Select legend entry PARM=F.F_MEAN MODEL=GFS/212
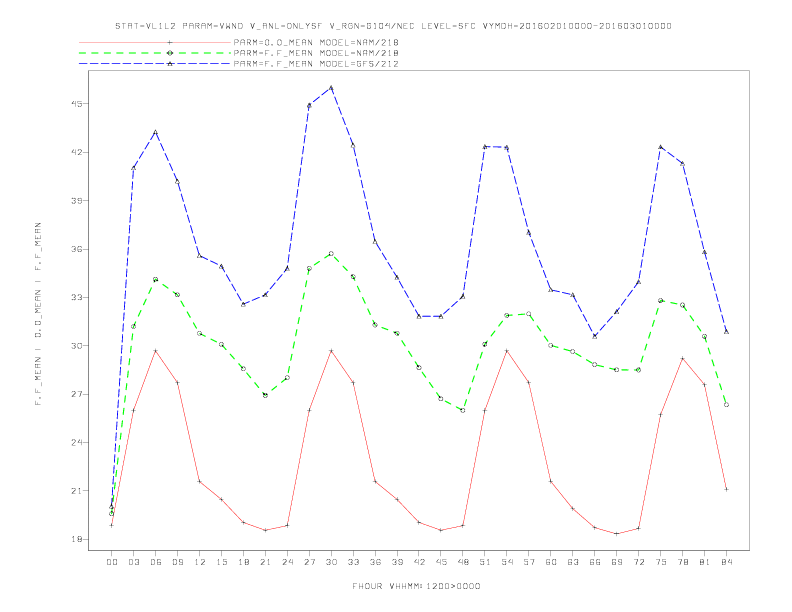792x612 pixels. tap(316, 64)
